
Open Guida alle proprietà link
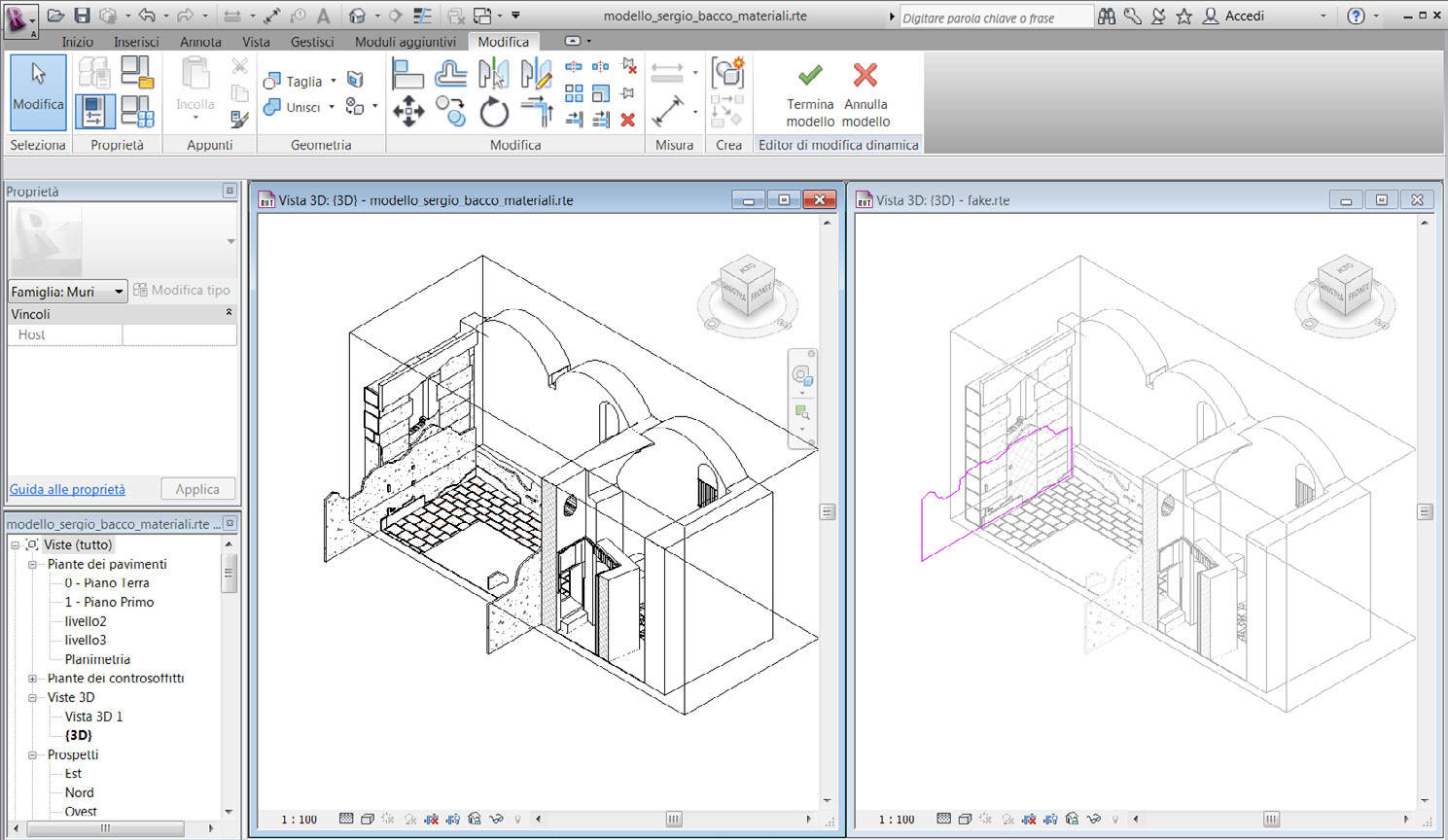pyautogui.click(x=67, y=489)
